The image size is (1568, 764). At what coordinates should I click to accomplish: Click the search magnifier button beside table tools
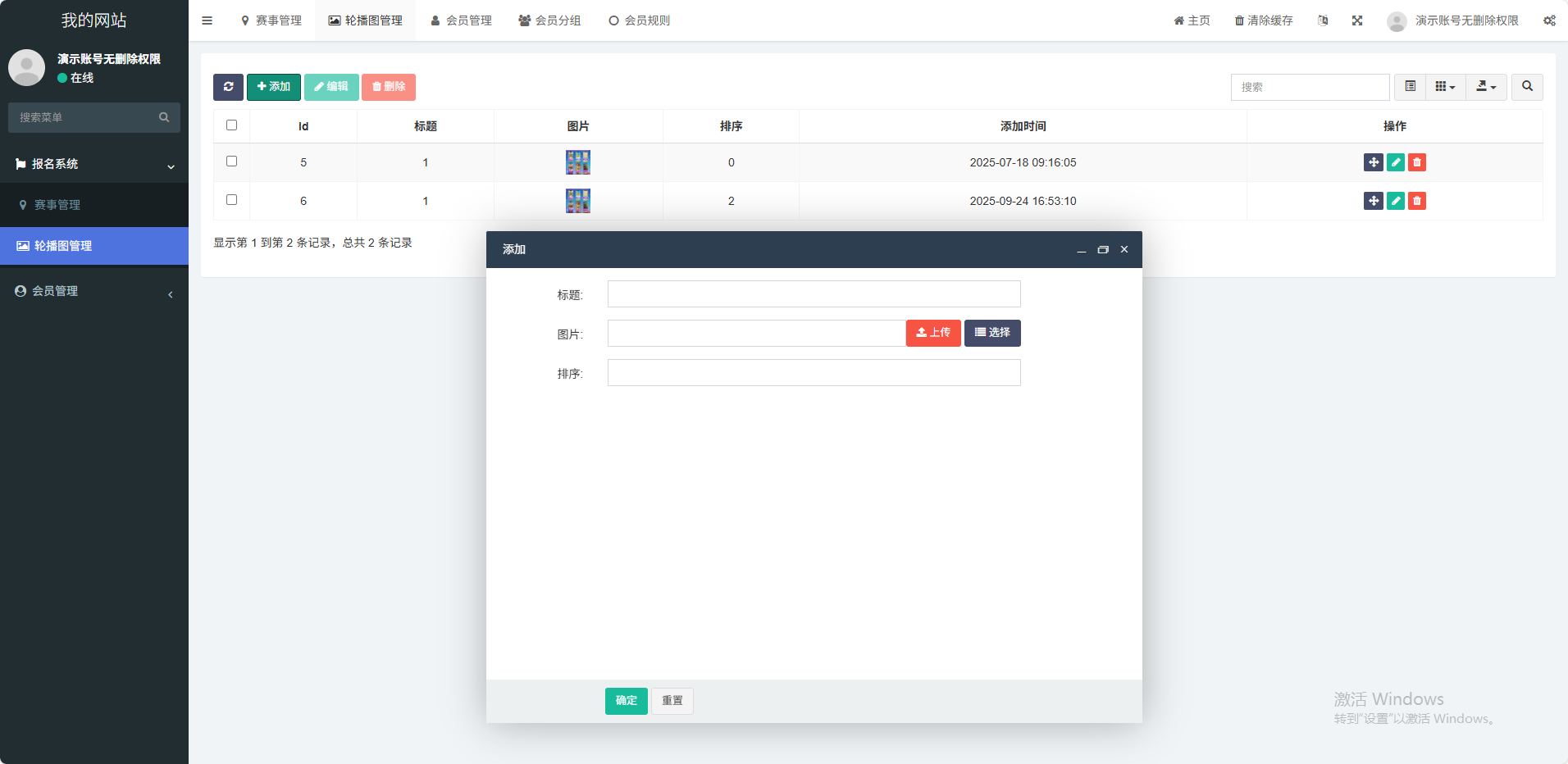1527,87
